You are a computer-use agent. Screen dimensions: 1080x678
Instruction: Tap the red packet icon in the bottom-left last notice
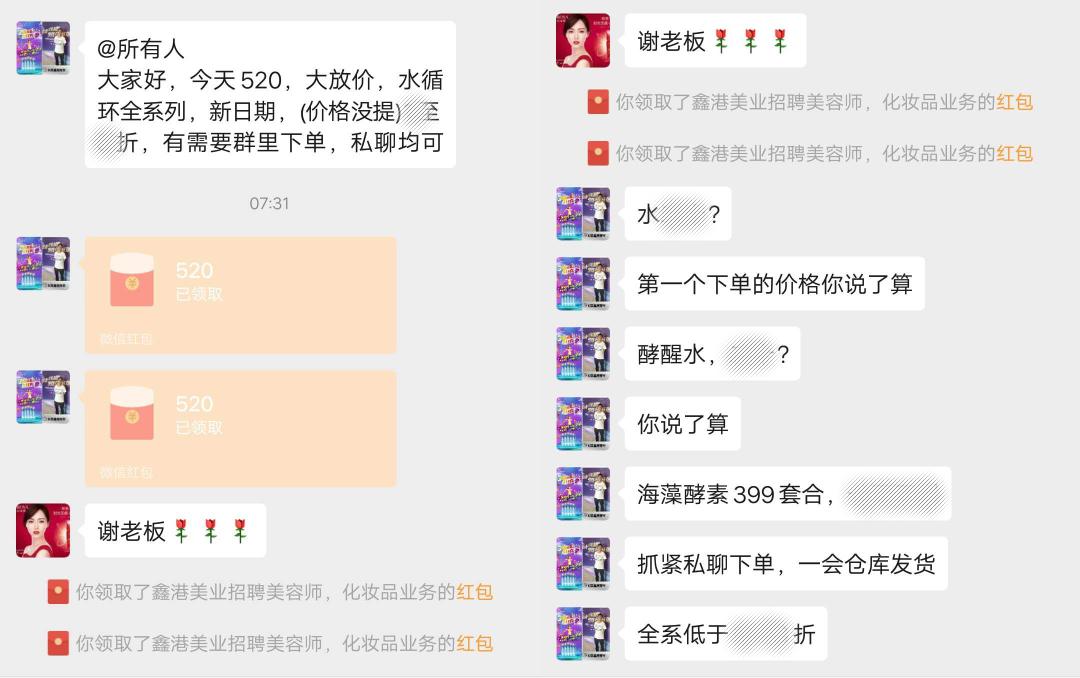58,644
